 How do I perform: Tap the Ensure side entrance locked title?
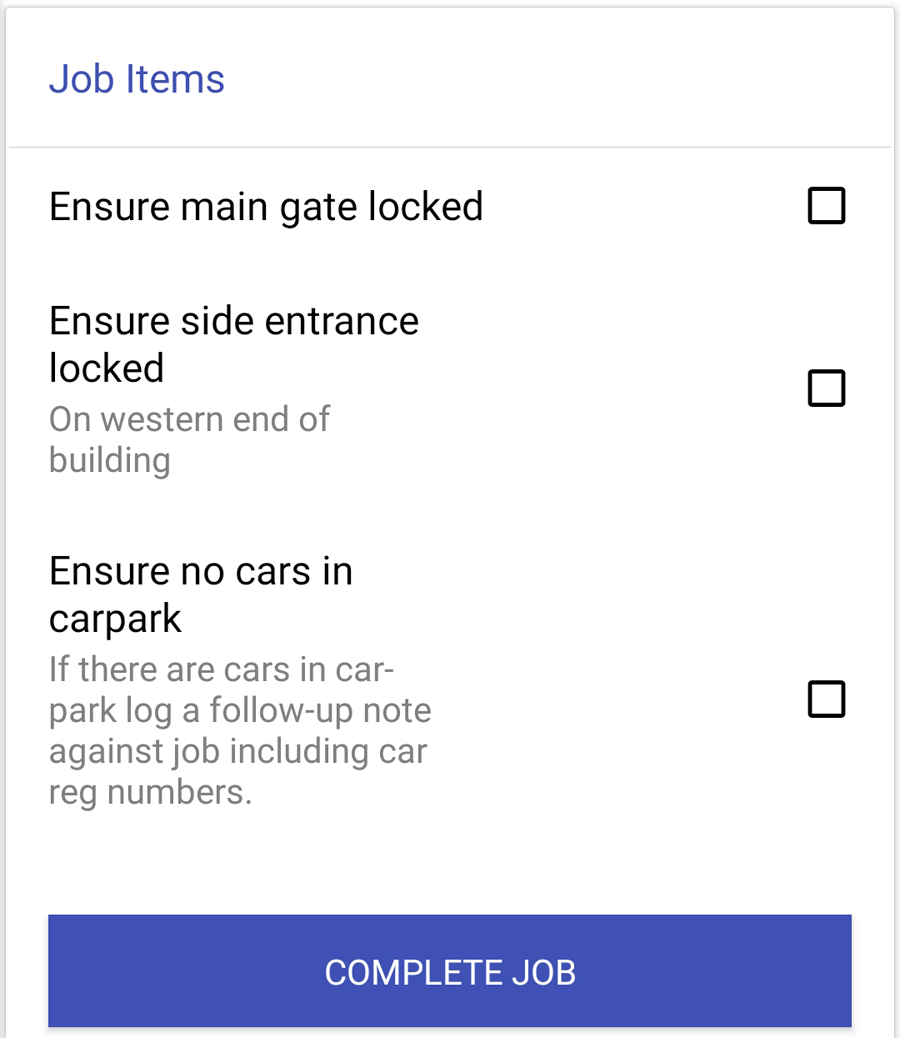tap(234, 344)
